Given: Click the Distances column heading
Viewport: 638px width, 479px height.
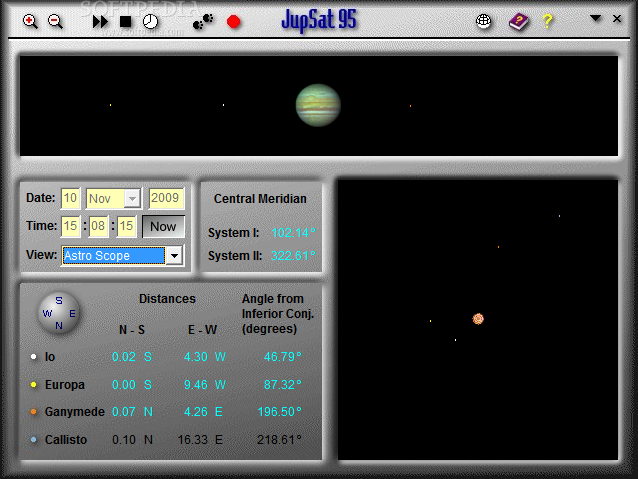Looking at the screenshot, I should coord(167,299).
